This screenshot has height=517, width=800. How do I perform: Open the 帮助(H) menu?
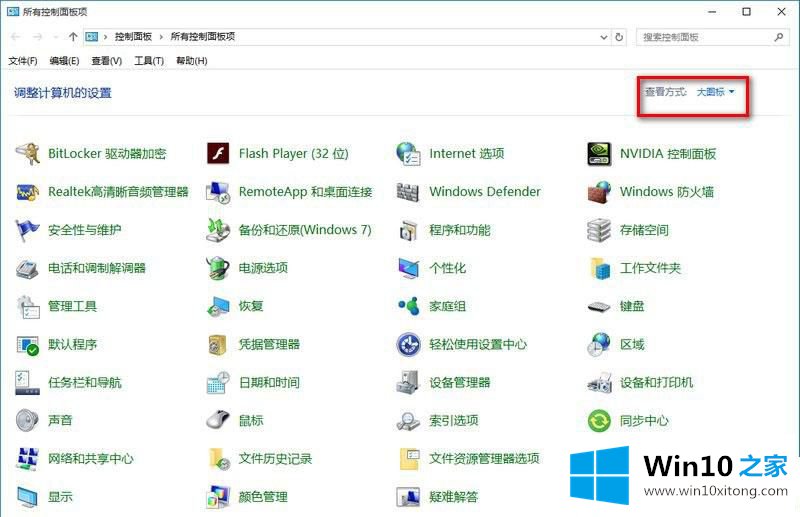(x=191, y=61)
